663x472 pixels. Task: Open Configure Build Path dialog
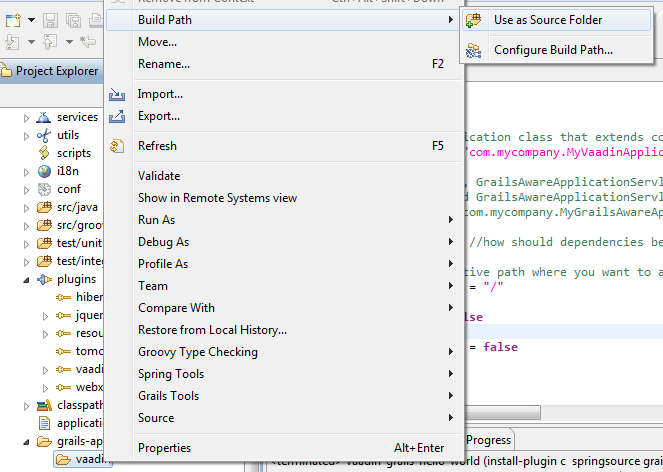coord(556,50)
